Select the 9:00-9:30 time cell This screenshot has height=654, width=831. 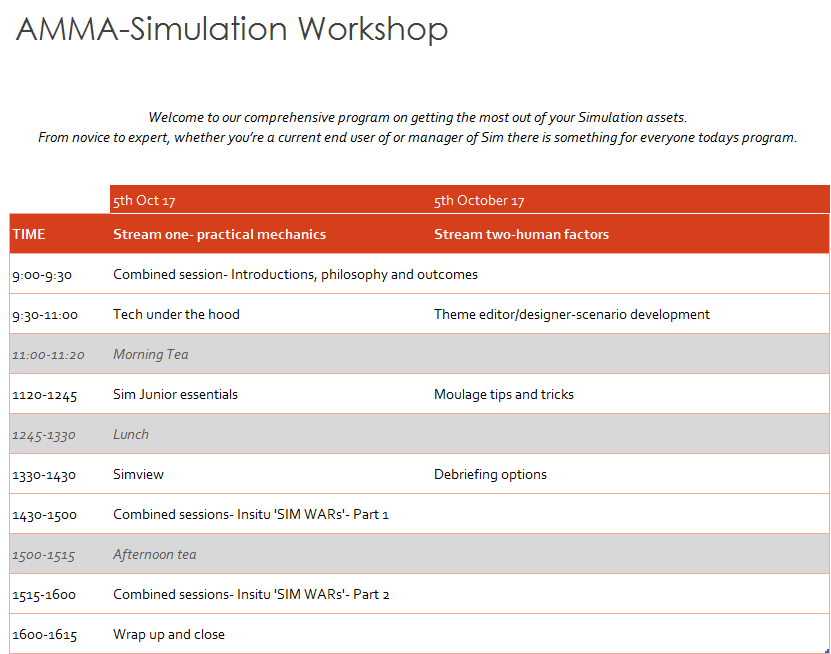[x=42, y=274]
